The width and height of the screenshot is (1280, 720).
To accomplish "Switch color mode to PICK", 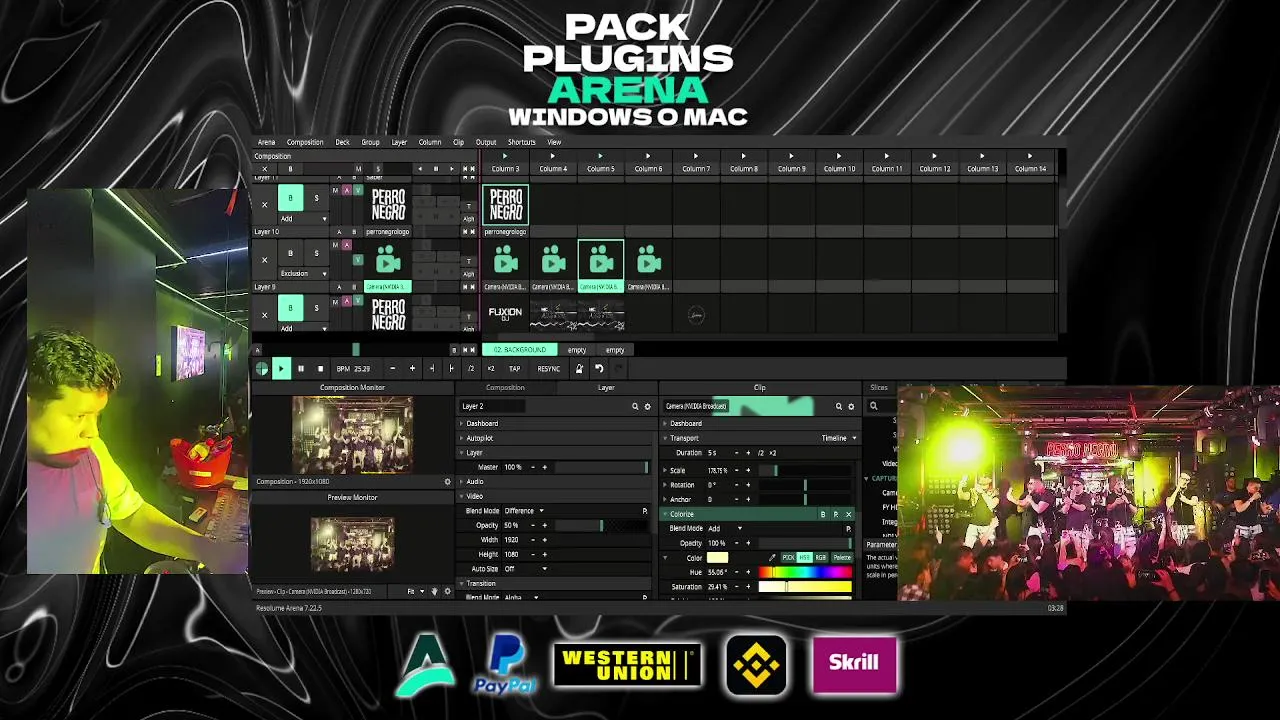I will point(788,558).
